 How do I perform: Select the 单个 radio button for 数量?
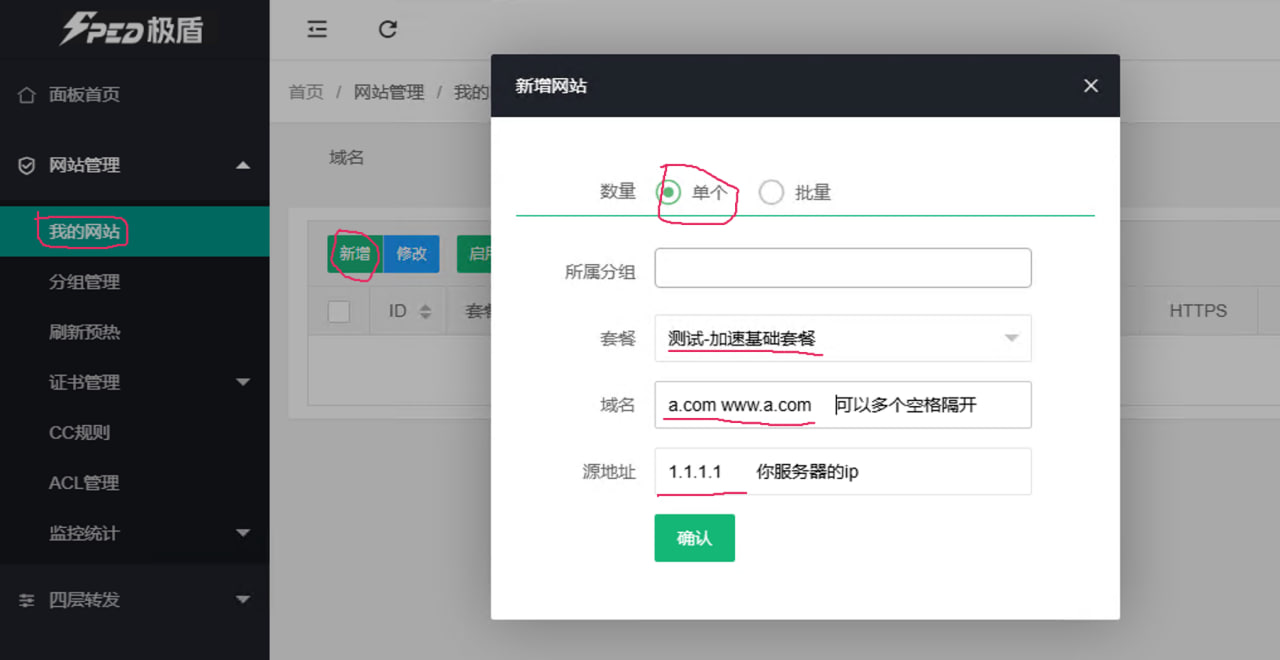coord(667,192)
